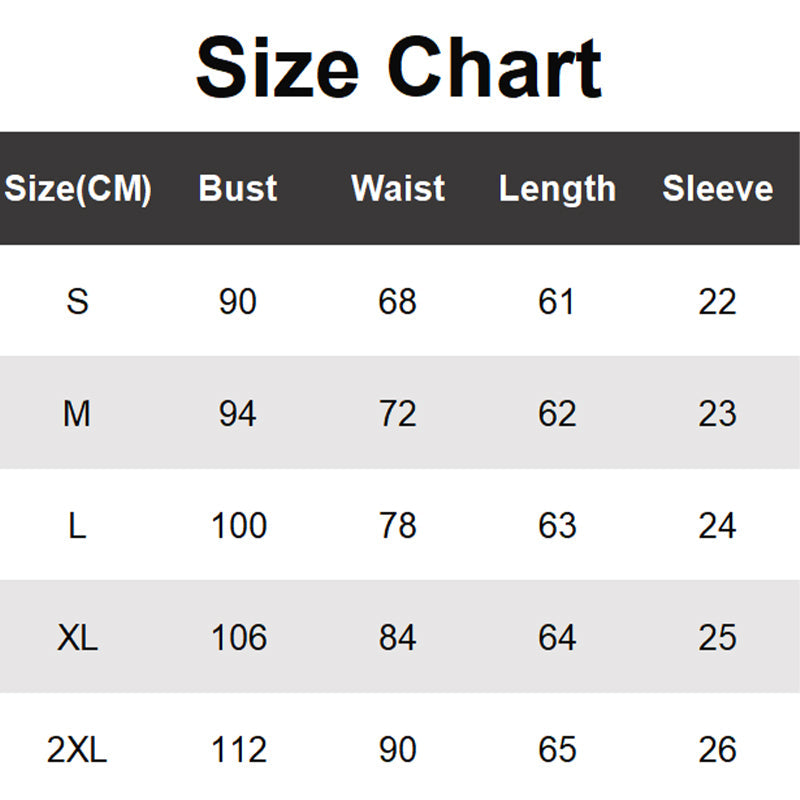This screenshot has height=800, width=800.
Task: Select the Bust column header
Action: (x=238, y=188)
